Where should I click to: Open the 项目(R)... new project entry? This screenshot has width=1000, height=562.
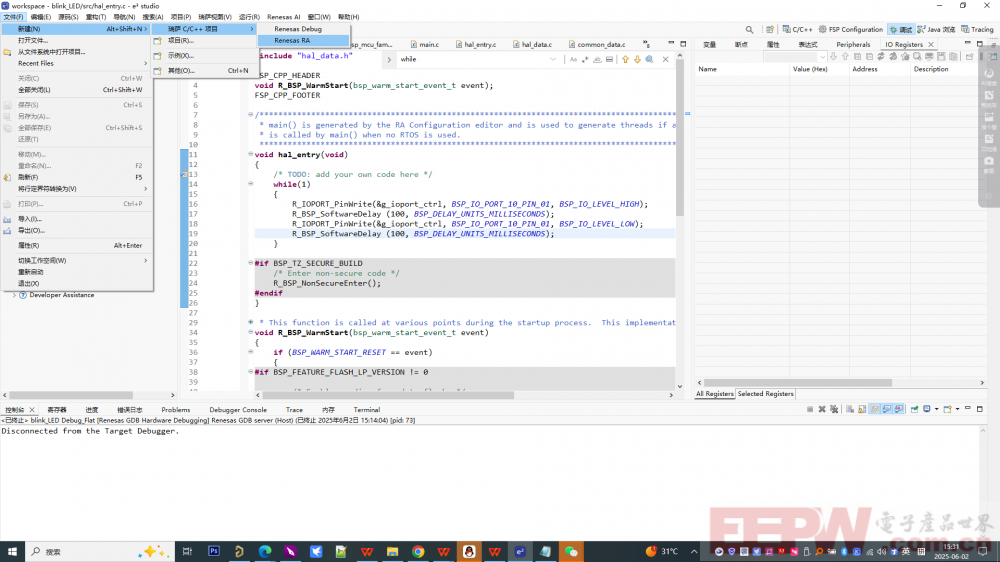[x=204, y=40]
